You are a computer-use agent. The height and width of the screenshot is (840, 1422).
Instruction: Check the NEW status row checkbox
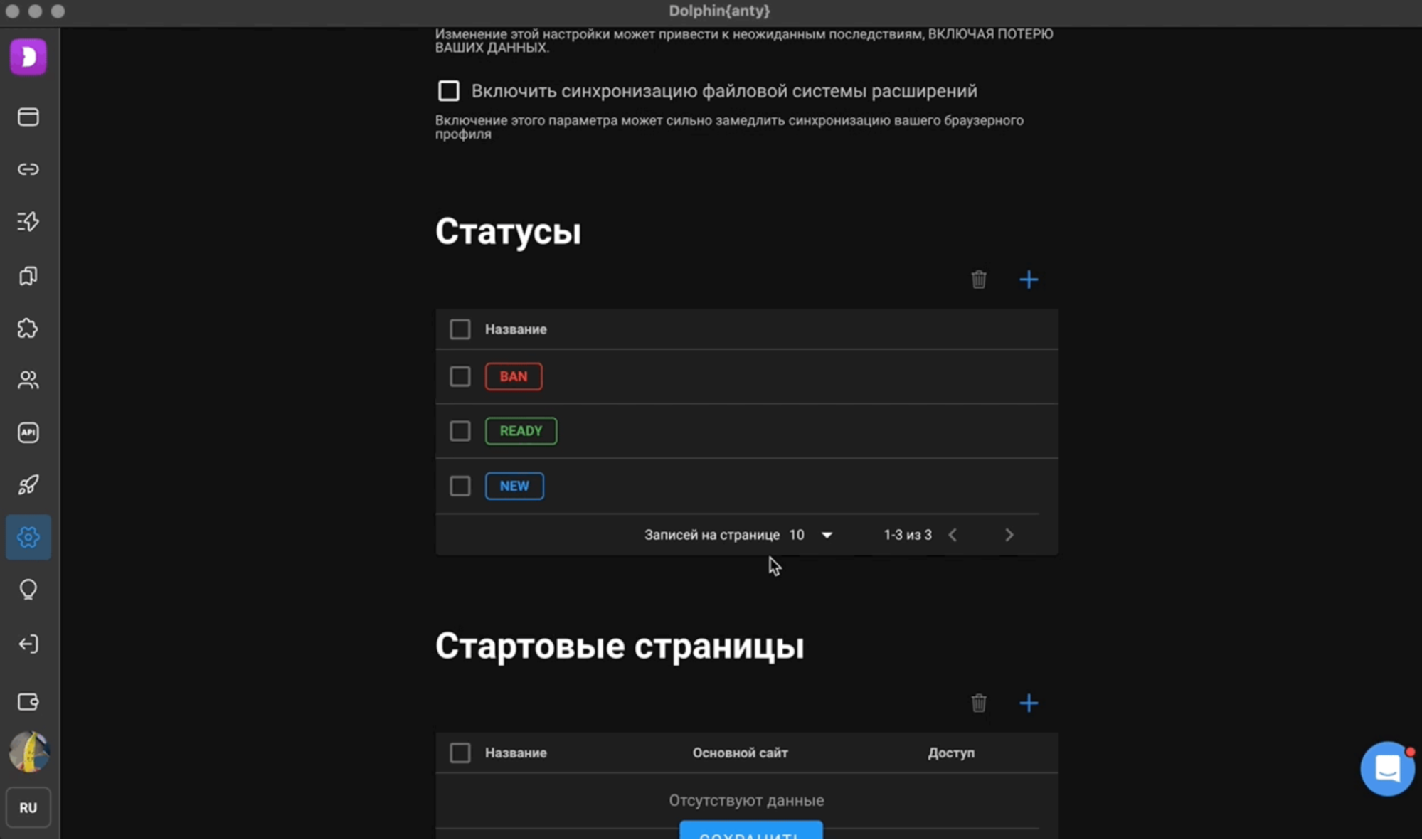click(x=460, y=486)
